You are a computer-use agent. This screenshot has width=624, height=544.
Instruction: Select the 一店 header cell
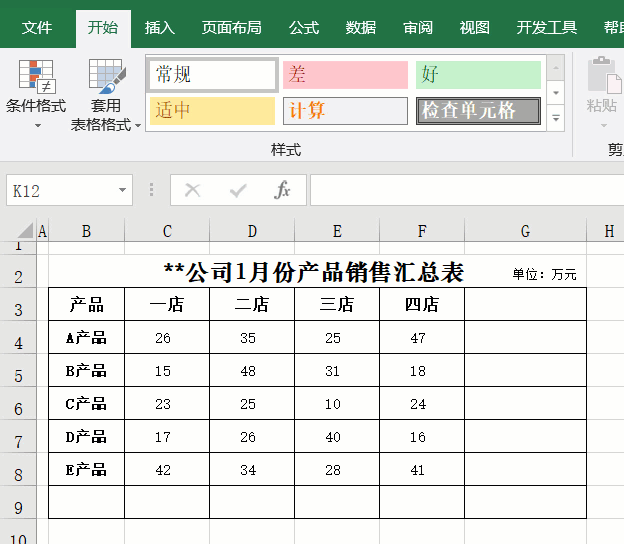[167, 304]
